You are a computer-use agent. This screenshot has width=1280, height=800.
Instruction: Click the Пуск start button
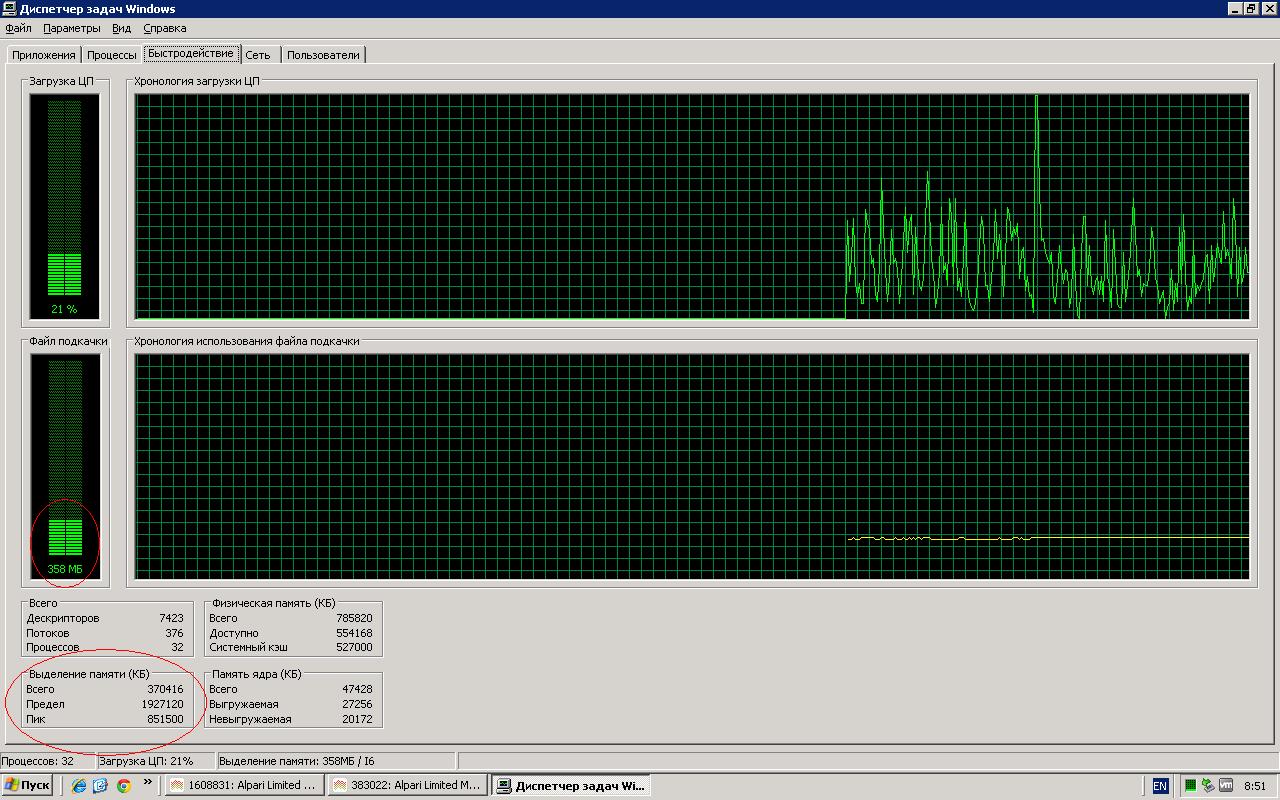(27, 786)
